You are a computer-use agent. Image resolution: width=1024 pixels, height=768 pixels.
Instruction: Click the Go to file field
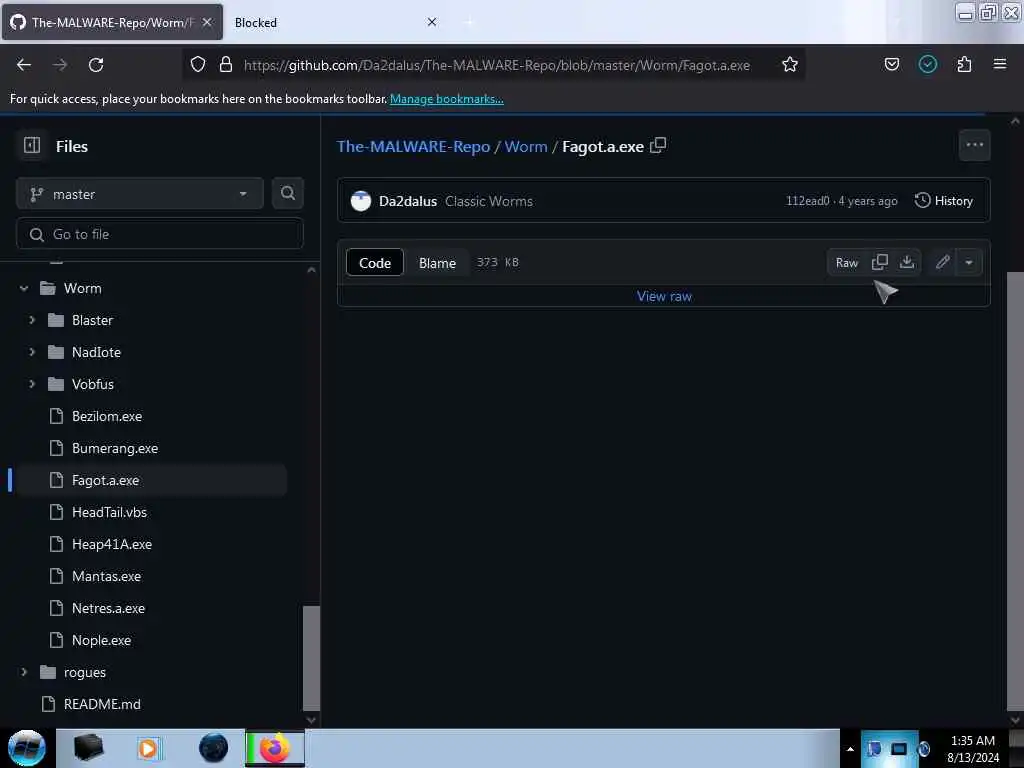coord(159,234)
